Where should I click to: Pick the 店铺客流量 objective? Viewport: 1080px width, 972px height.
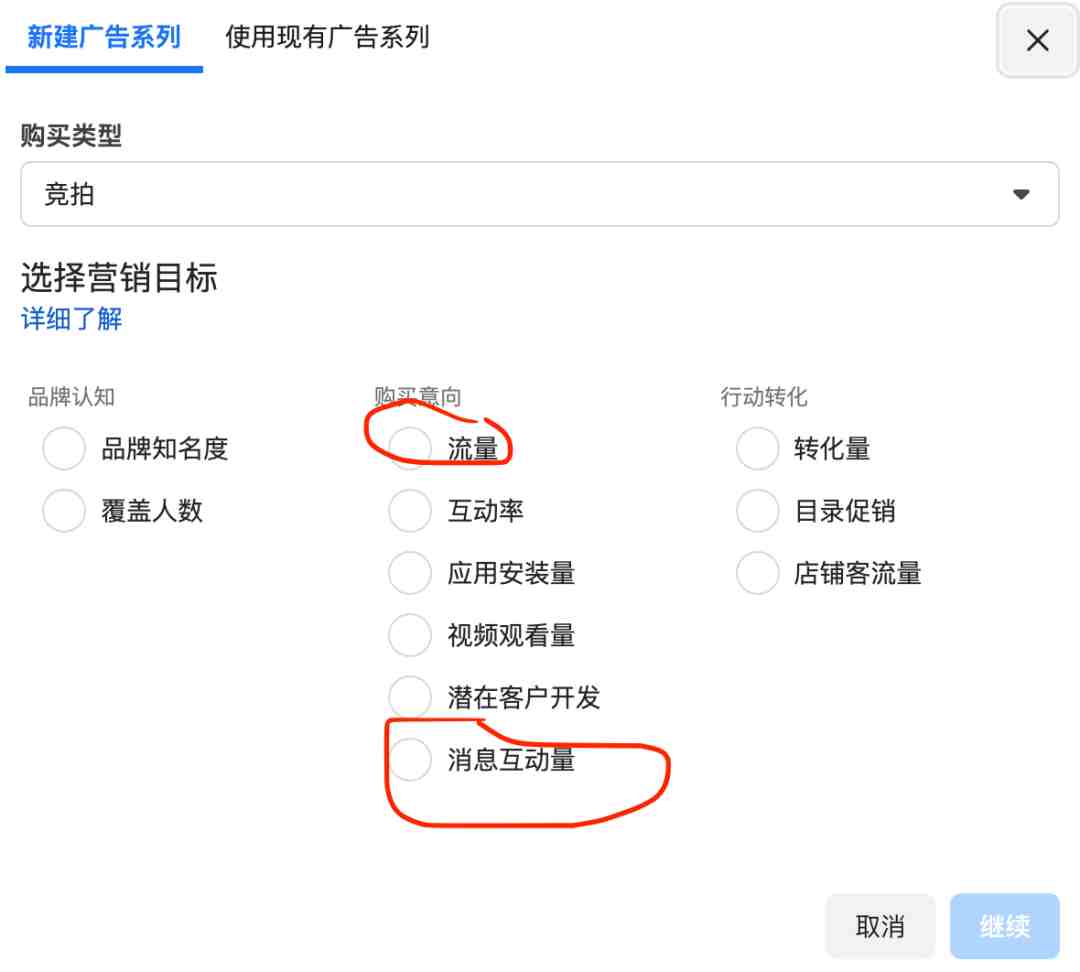pyautogui.click(x=758, y=572)
